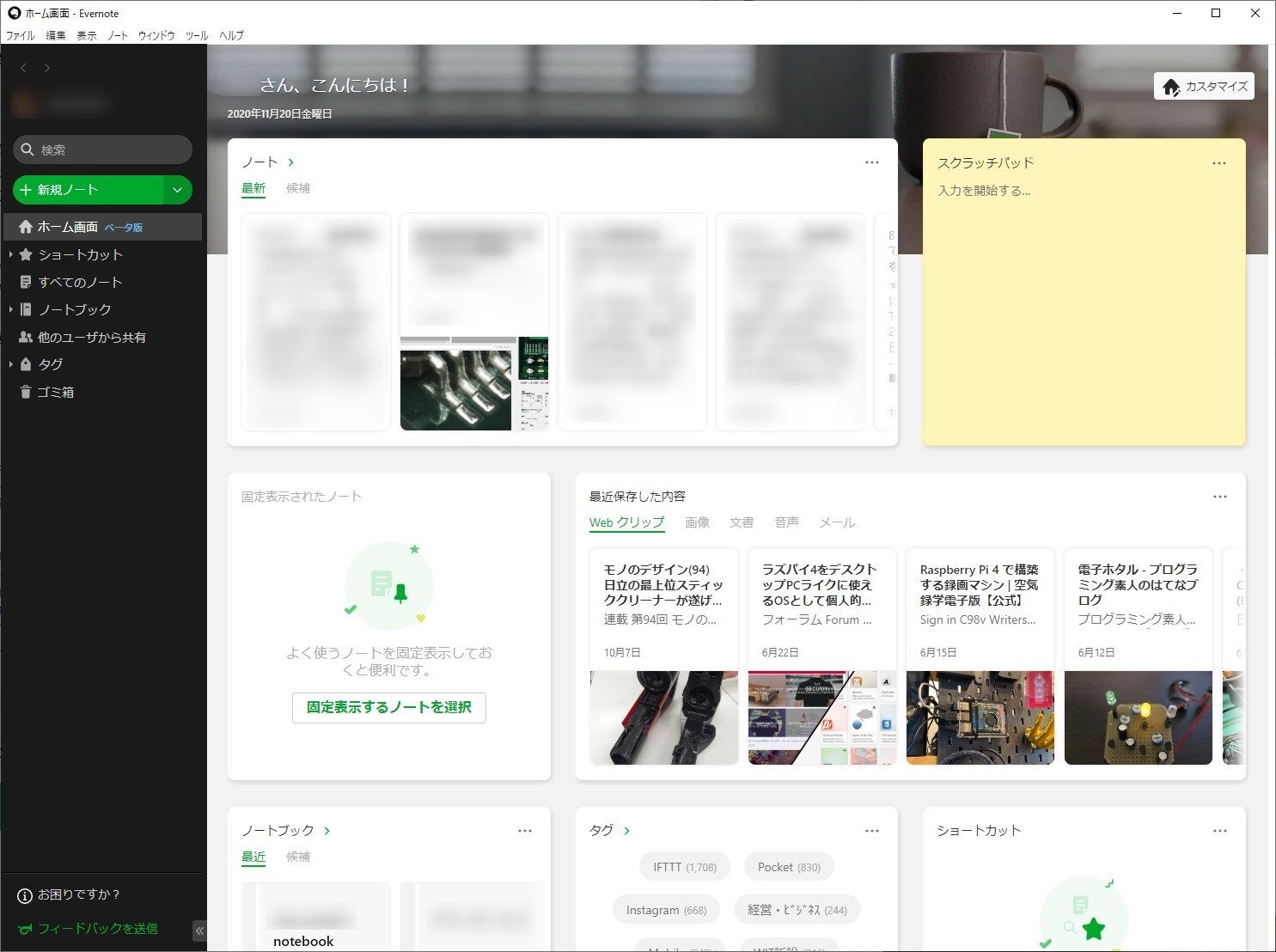This screenshot has width=1276, height=952.
Task: Click the tag icon in sidebar
Action: pos(26,364)
